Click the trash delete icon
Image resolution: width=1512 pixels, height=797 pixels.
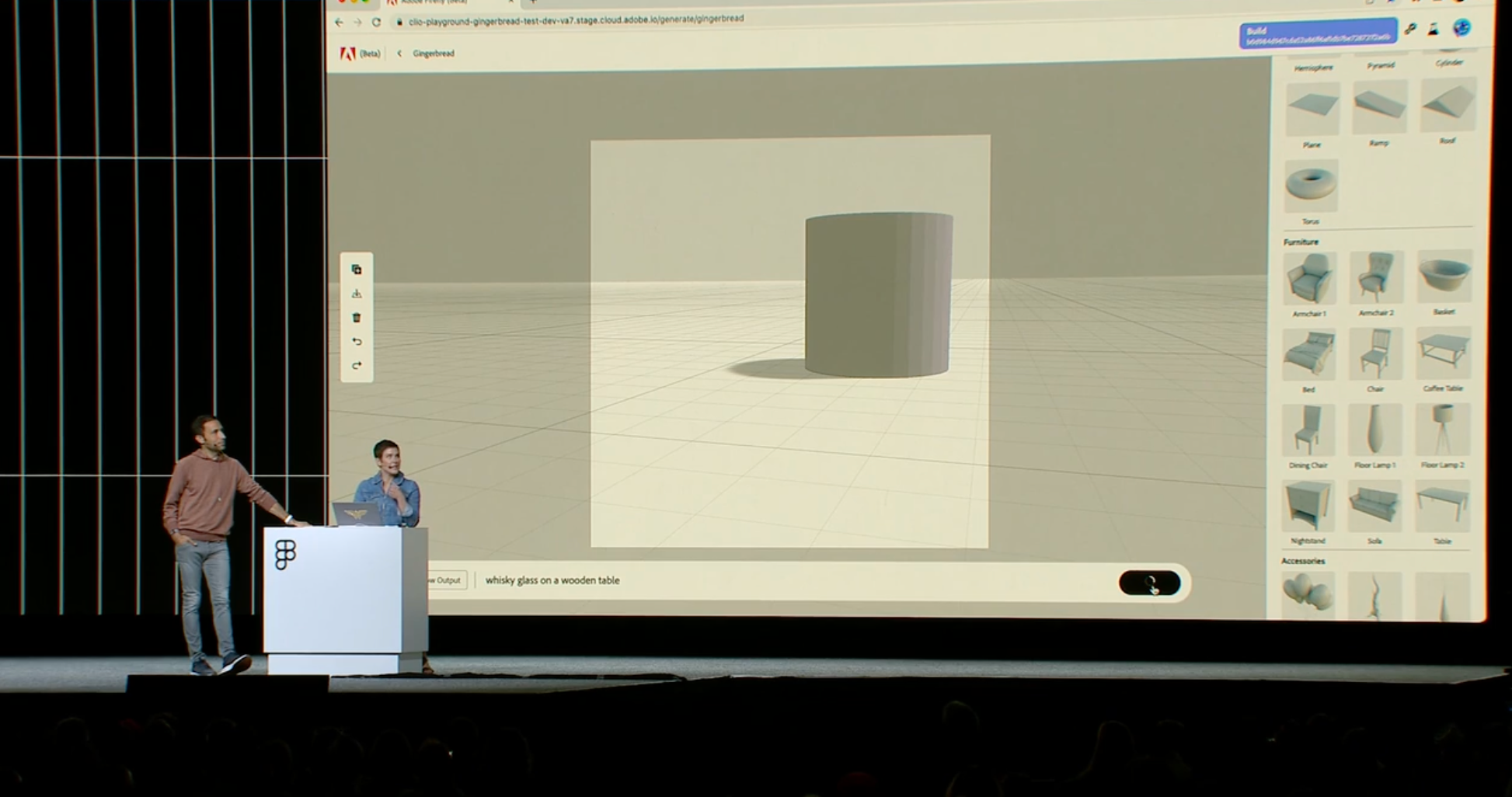(357, 318)
